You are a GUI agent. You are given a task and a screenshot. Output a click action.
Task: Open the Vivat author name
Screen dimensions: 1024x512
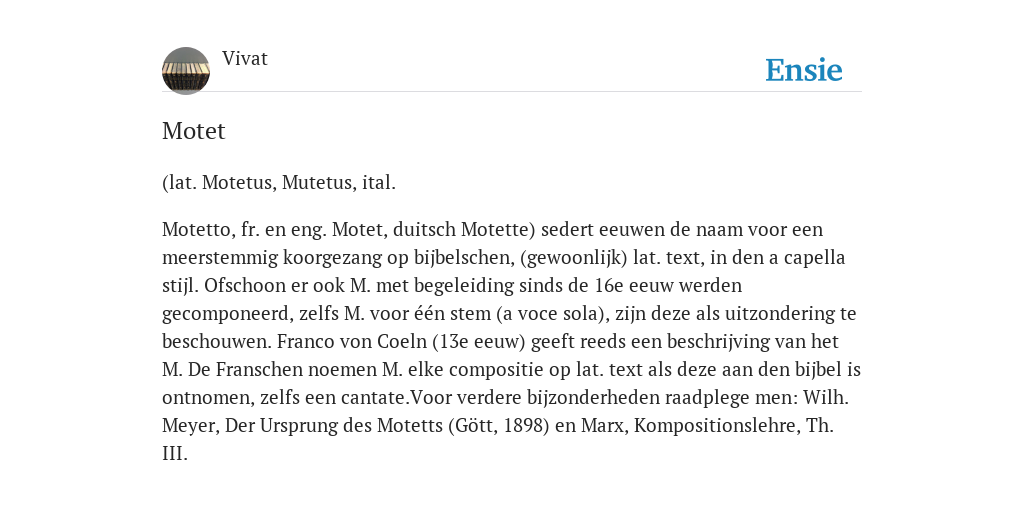tap(245, 59)
